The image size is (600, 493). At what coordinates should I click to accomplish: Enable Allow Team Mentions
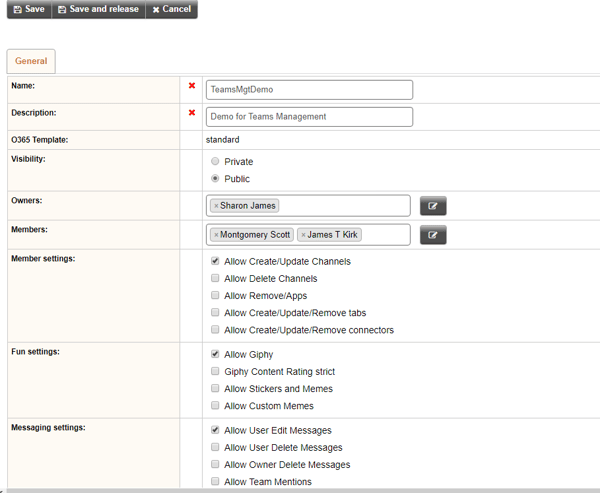click(215, 481)
